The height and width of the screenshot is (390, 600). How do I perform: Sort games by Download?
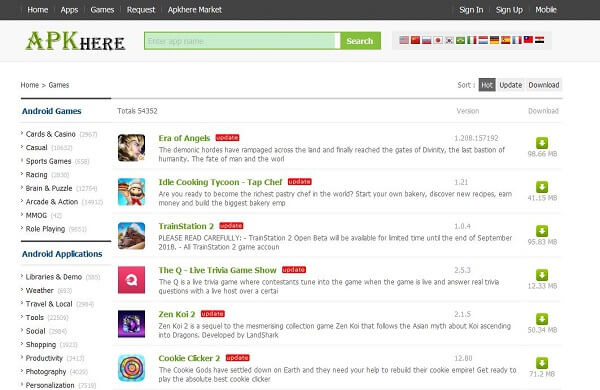(544, 85)
